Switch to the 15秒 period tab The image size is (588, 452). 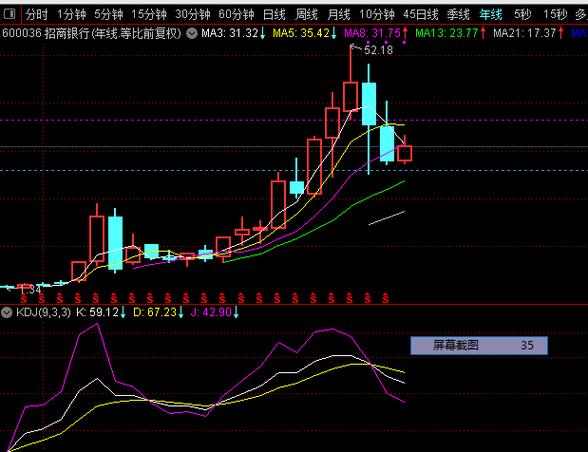[555, 15]
